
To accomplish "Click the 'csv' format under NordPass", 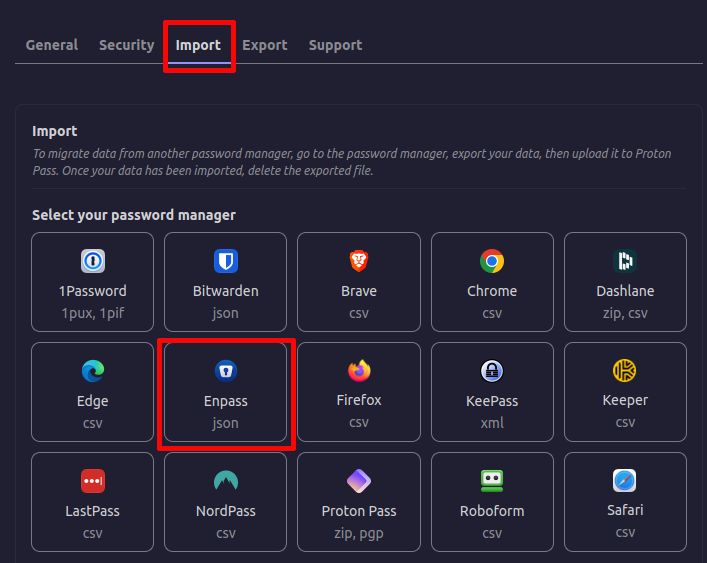I will (225, 533).
